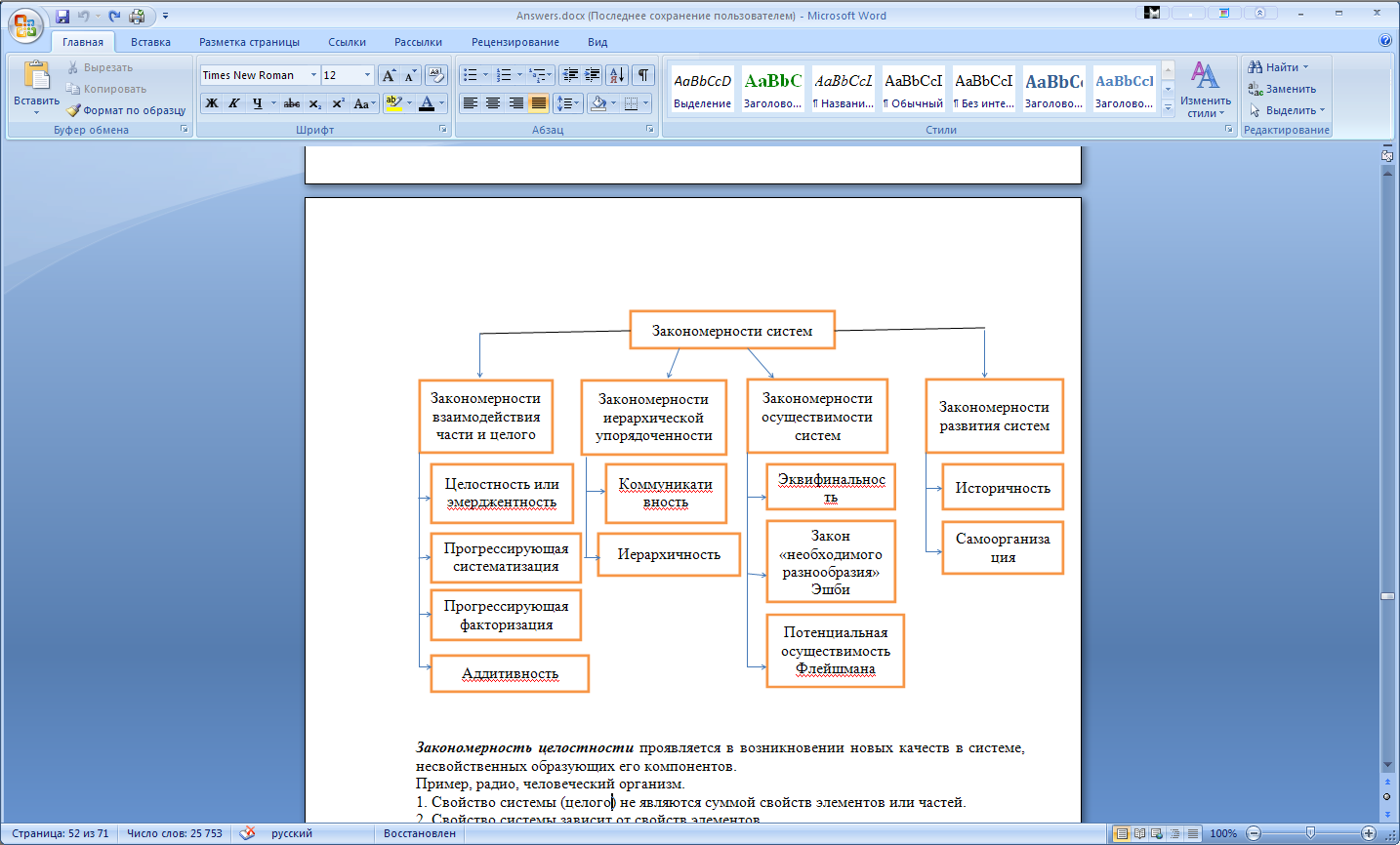Click text highlight color yellow button

392,103
